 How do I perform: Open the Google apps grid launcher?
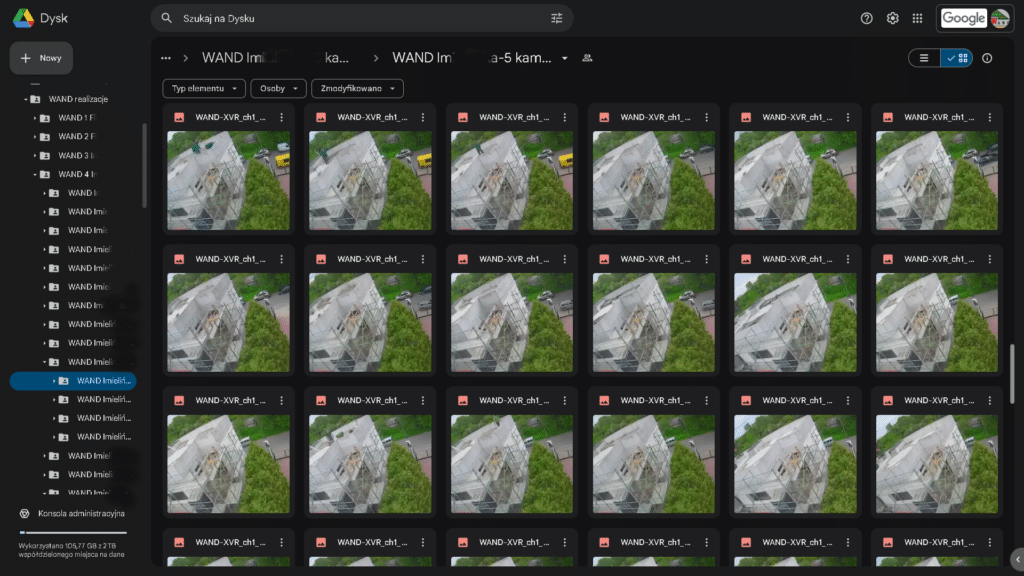918,18
